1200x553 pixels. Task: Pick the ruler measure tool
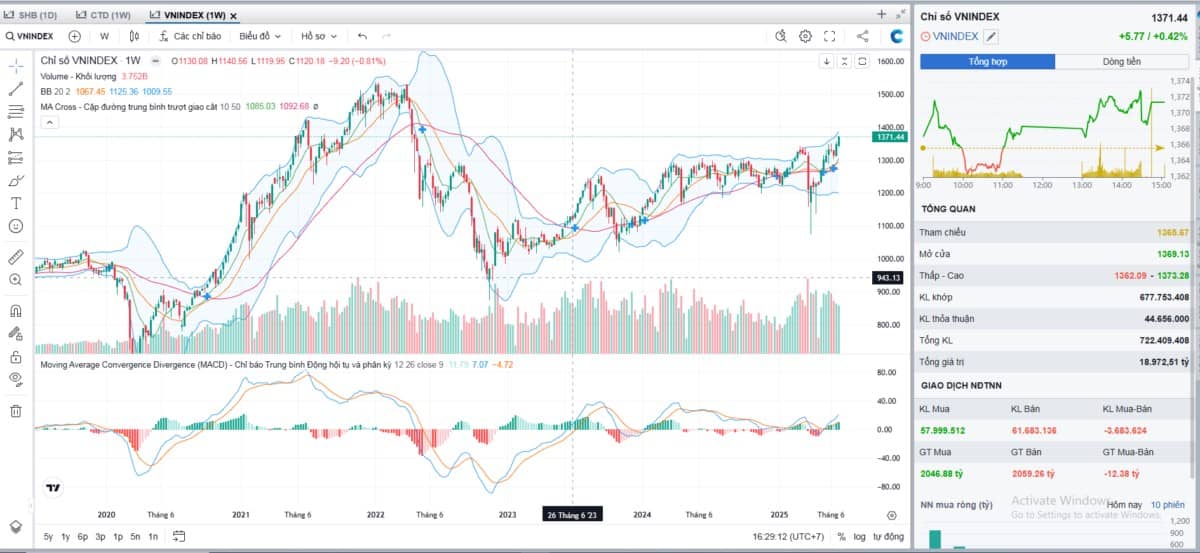click(x=16, y=256)
